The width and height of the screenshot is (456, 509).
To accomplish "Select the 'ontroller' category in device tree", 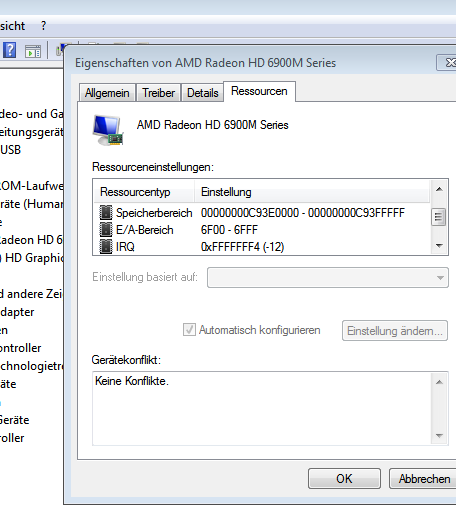I will (20, 348).
